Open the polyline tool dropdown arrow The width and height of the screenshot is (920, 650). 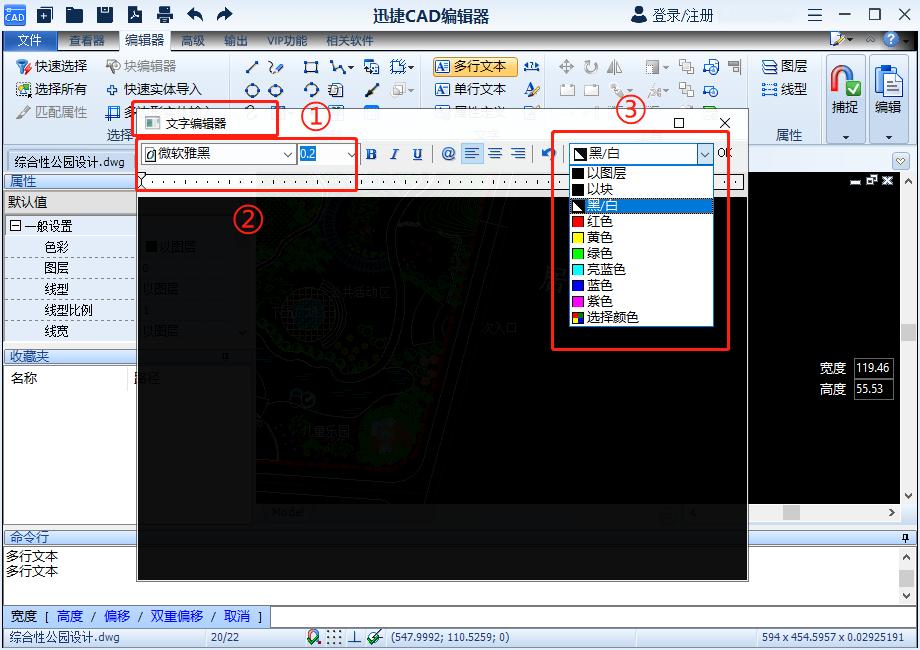tap(351, 67)
